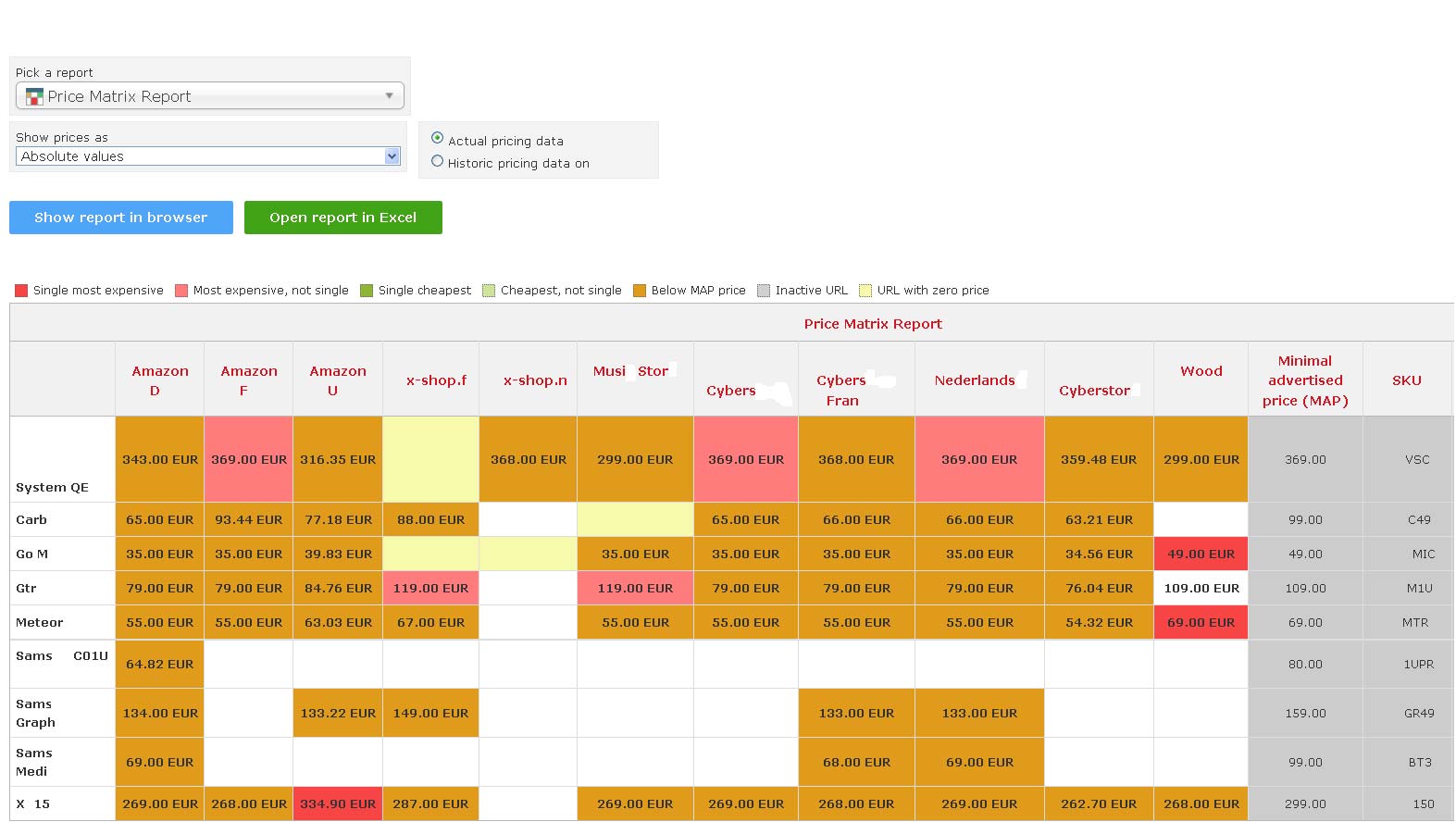Click the System QE row label
This screenshot has width=1456, height=822.
[x=52, y=488]
